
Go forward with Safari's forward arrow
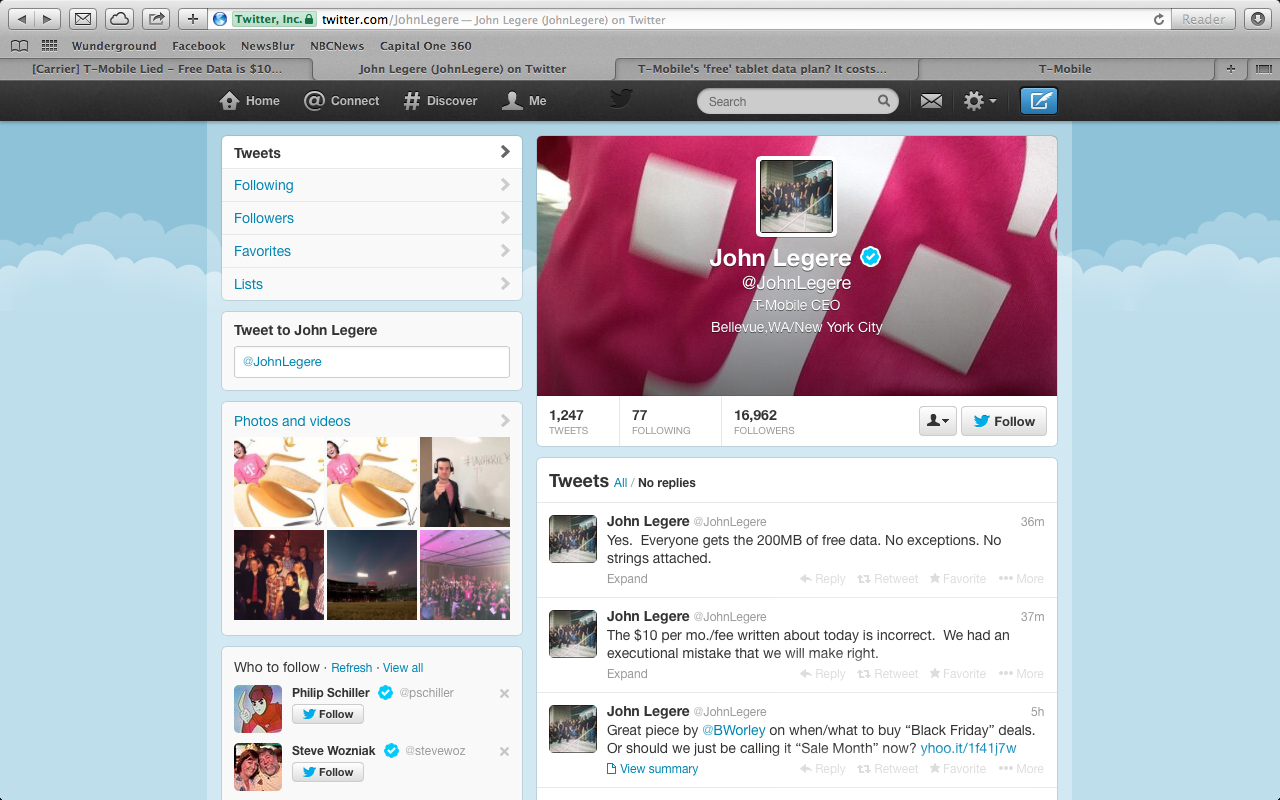pyautogui.click(x=47, y=19)
